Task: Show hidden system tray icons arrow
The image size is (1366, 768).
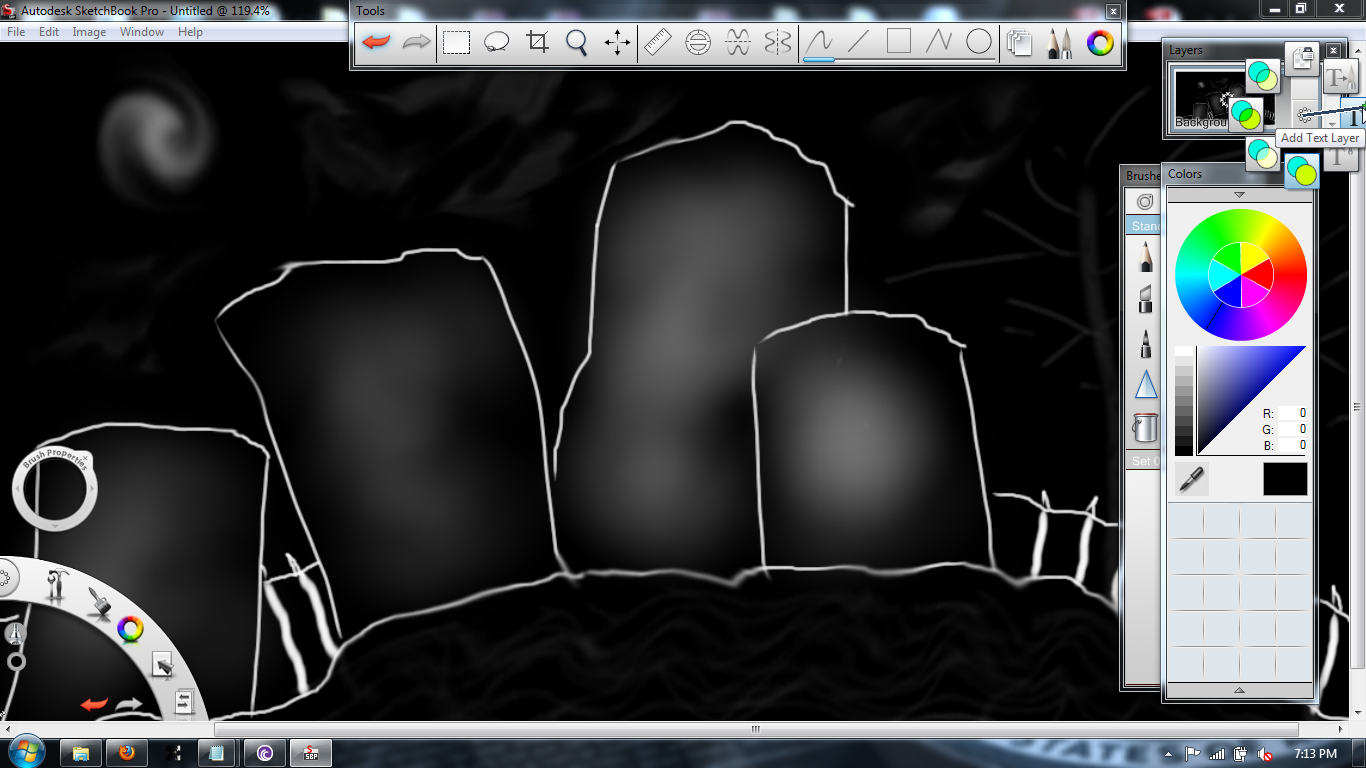Action: pyautogui.click(x=1169, y=754)
